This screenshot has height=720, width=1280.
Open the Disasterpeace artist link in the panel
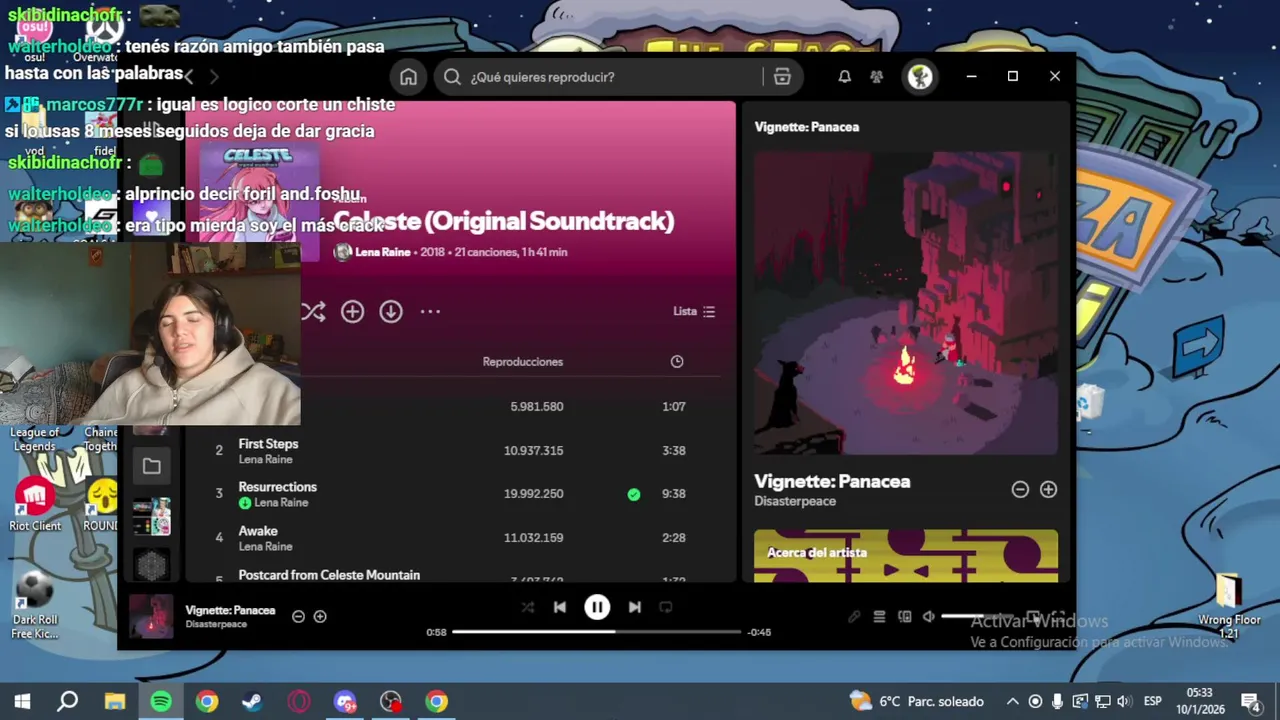[795, 501]
